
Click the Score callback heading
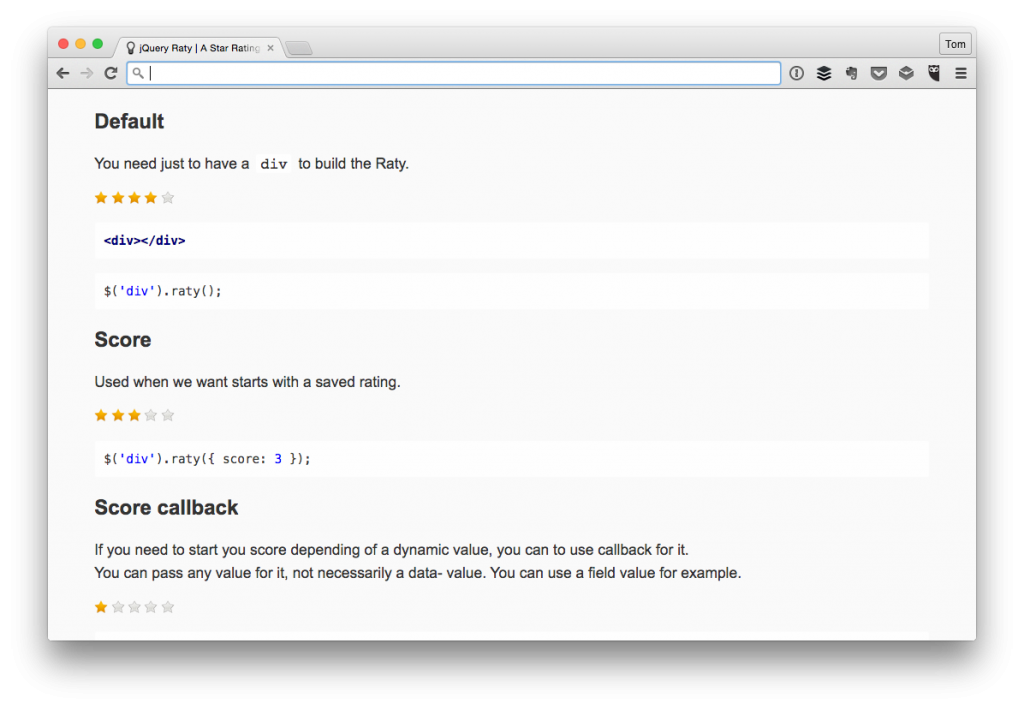coord(167,507)
